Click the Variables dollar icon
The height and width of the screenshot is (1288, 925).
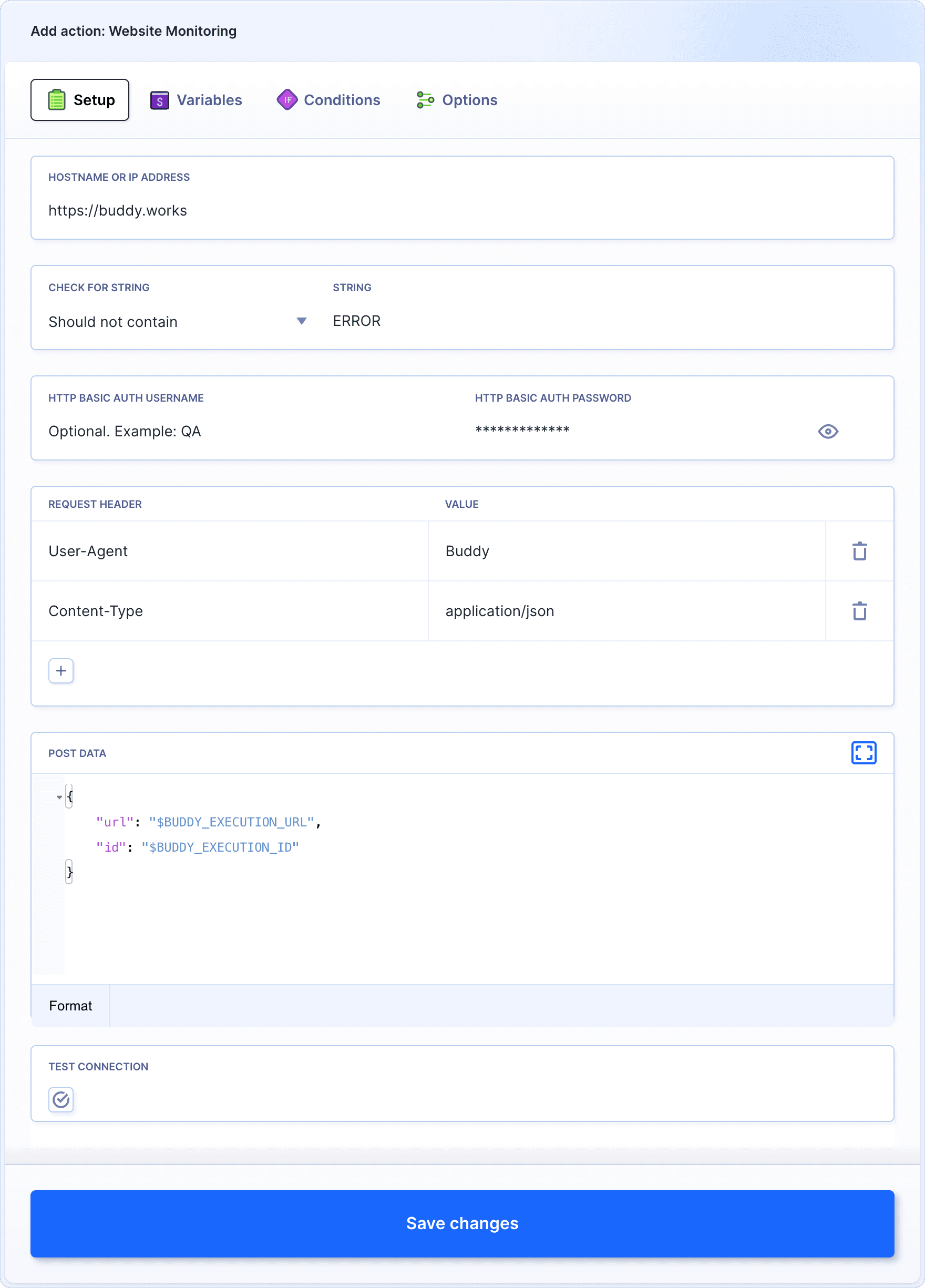click(x=160, y=99)
